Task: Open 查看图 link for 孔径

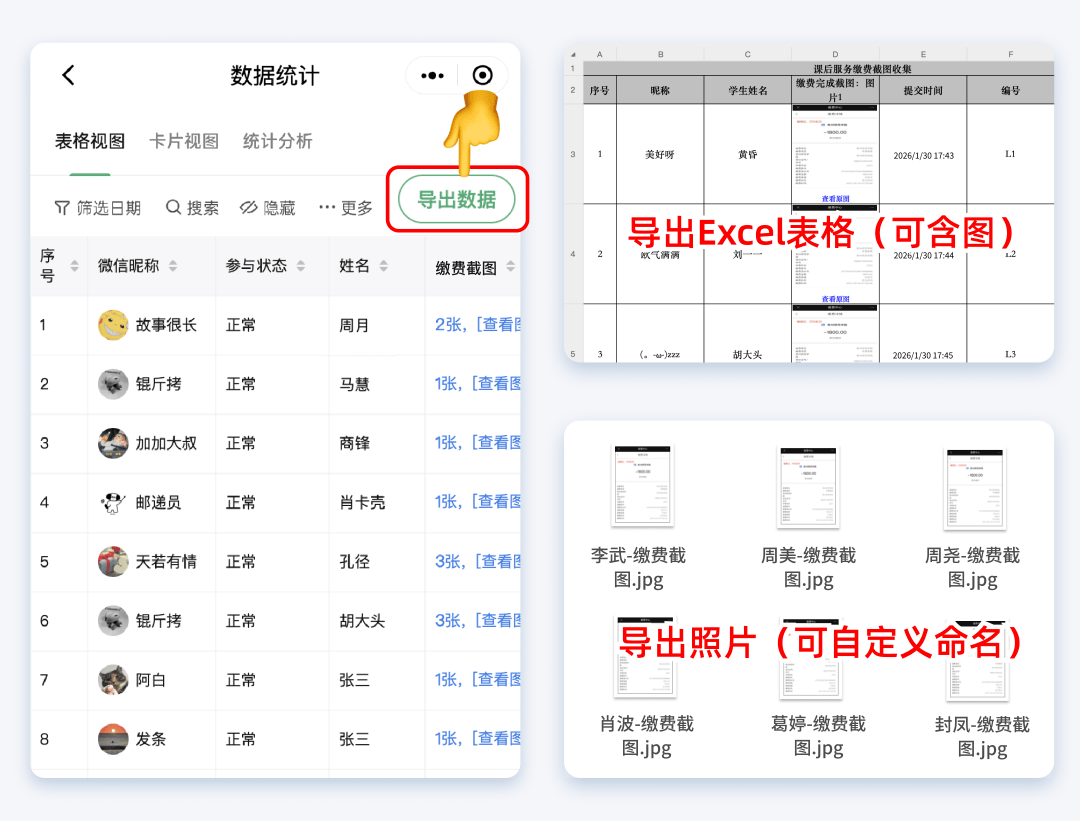Action: click(490, 562)
